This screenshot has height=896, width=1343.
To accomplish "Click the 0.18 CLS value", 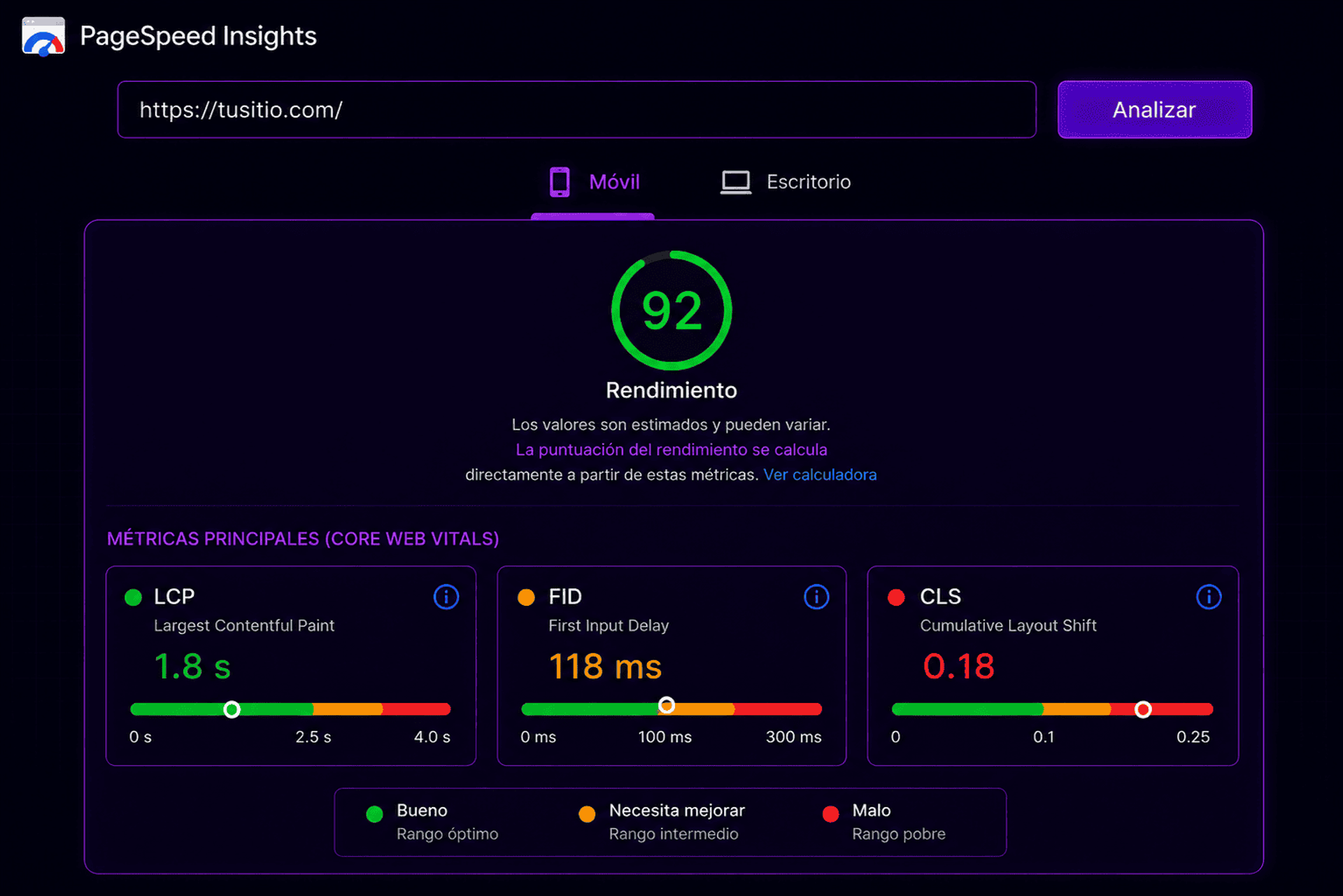I will [x=958, y=666].
